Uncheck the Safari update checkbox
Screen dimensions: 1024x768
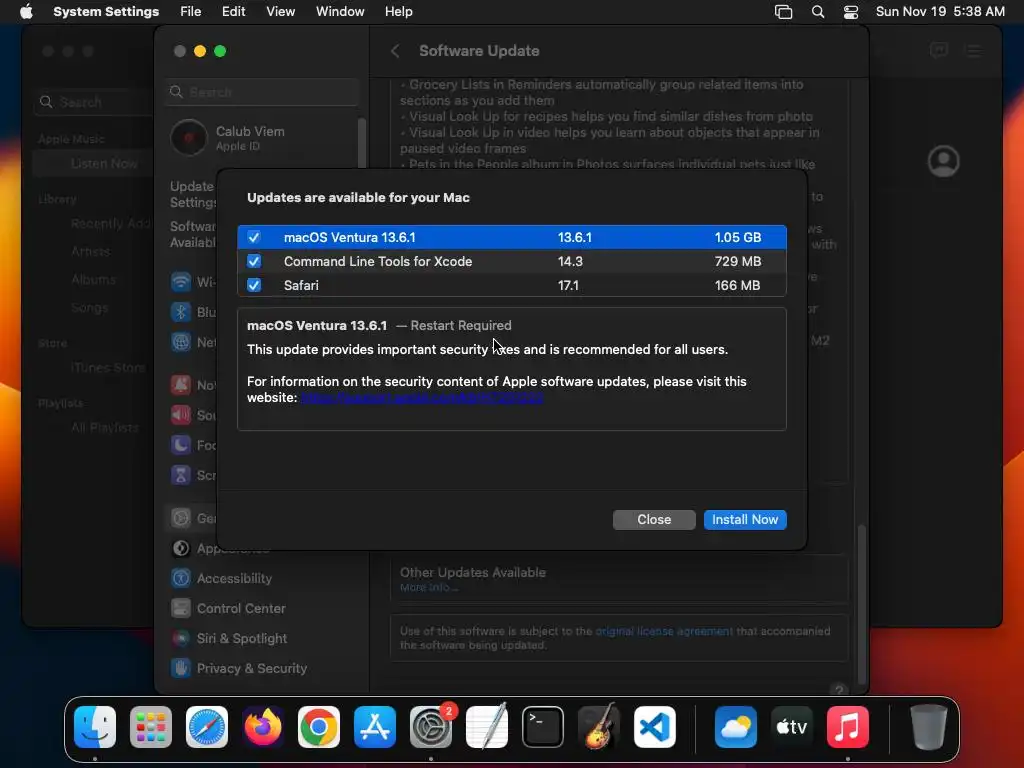[x=254, y=285]
